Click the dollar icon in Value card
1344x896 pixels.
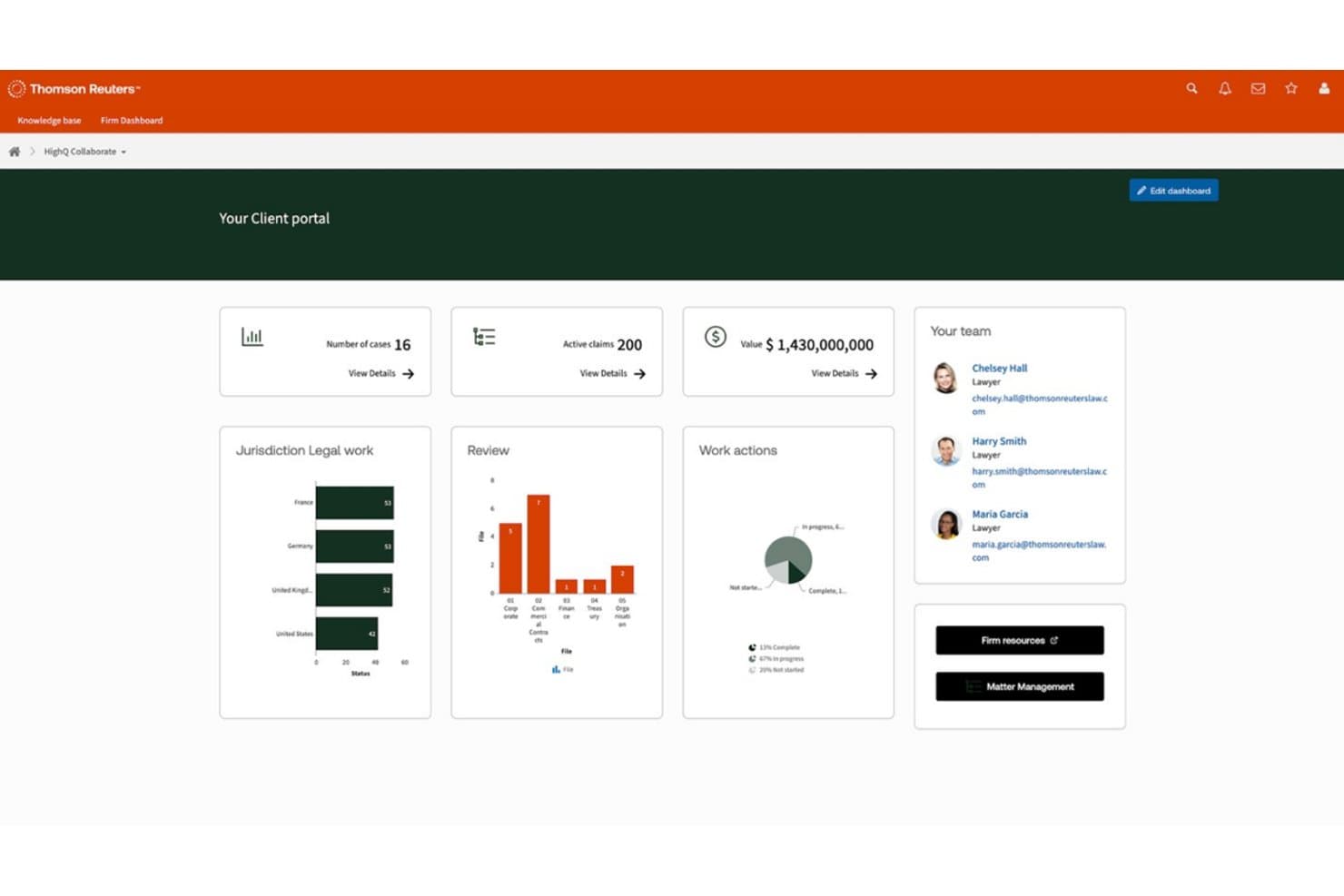point(716,337)
